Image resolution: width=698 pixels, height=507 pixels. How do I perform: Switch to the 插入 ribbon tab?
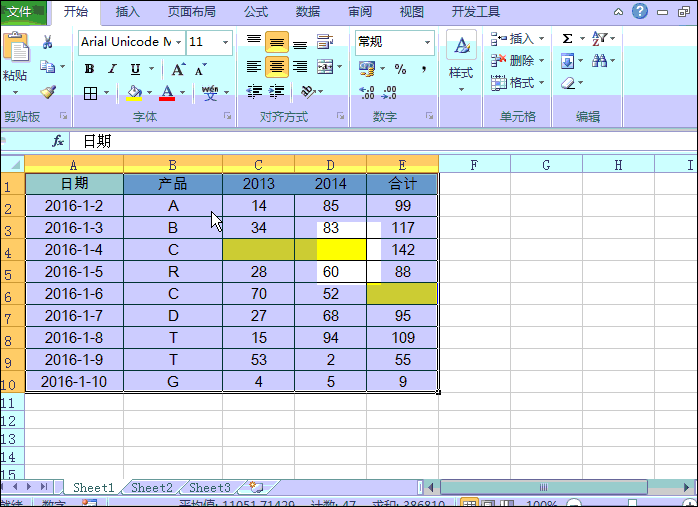128,12
